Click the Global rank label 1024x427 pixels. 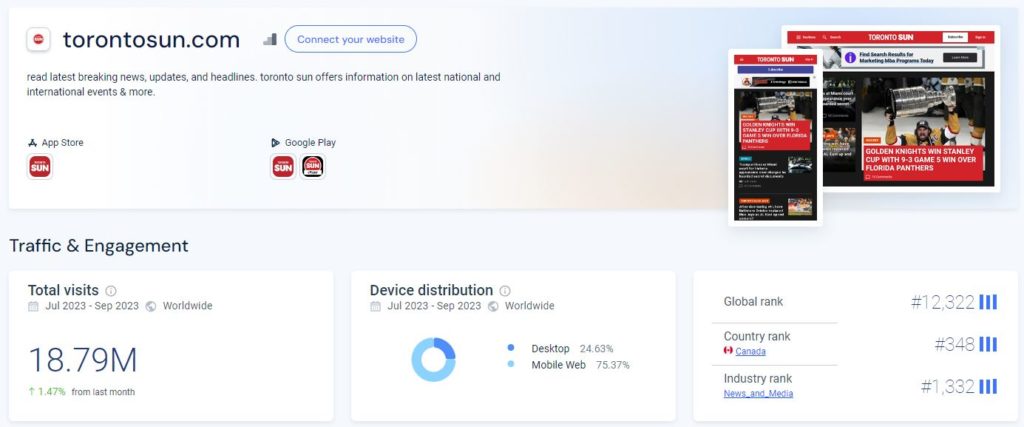click(x=753, y=302)
